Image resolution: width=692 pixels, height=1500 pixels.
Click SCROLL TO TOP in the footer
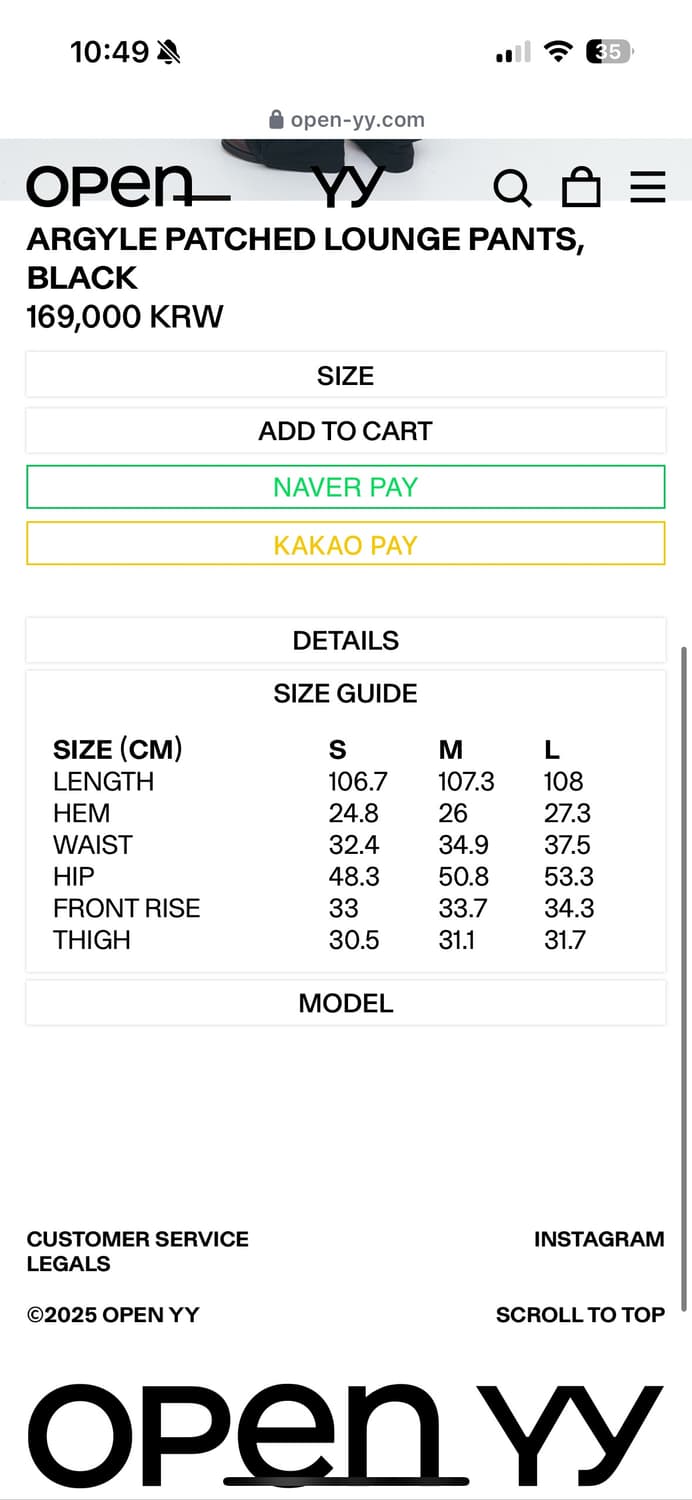pos(580,1315)
